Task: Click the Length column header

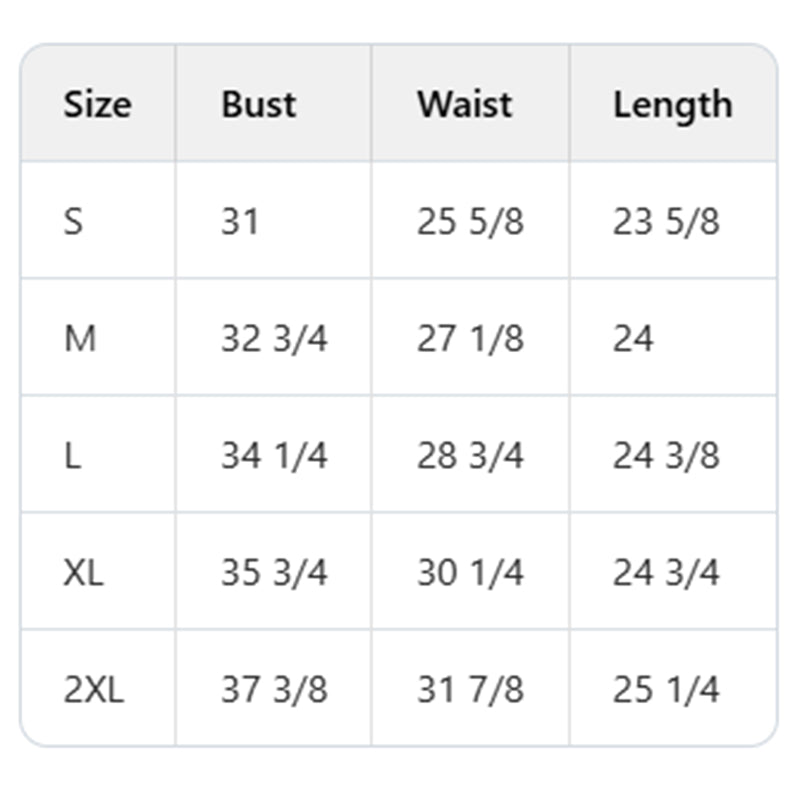Action: (672, 105)
